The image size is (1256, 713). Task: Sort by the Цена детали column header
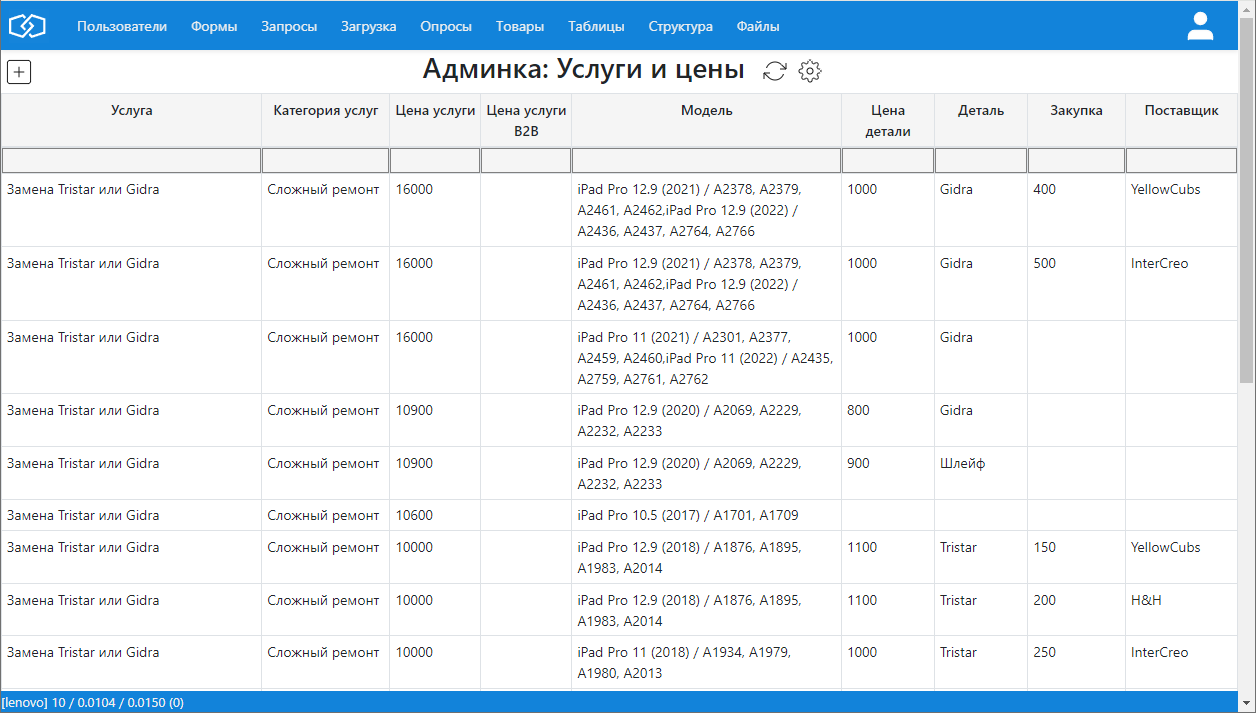point(888,121)
